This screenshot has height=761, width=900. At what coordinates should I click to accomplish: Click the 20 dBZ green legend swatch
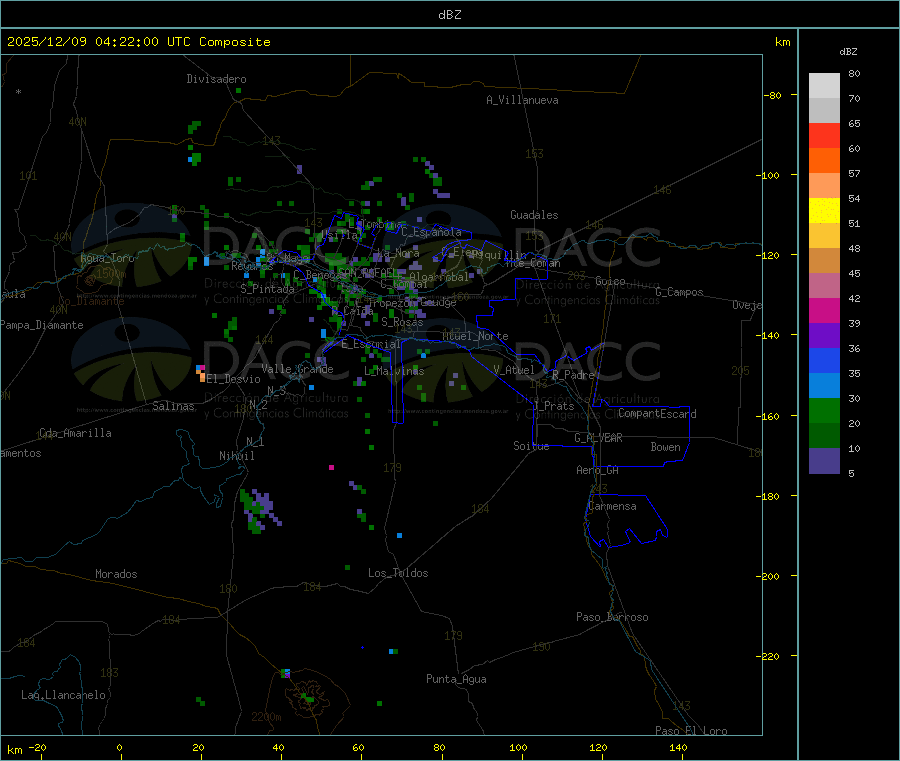coord(824,410)
